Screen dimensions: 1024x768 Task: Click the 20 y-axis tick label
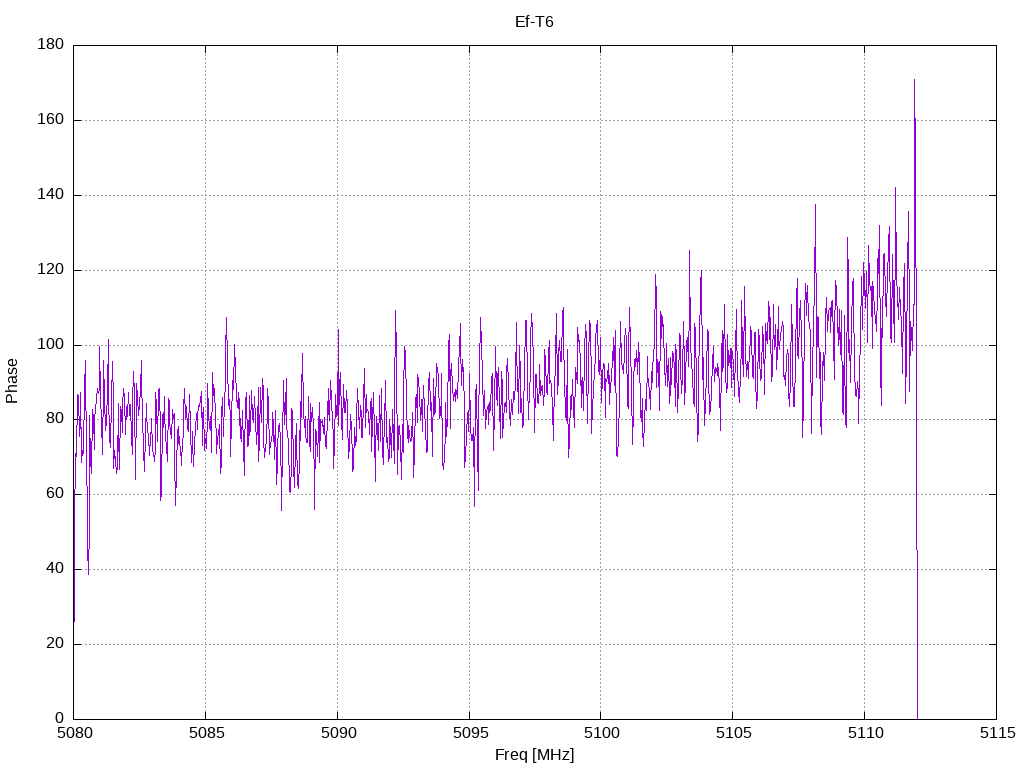[x=55, y=644]
